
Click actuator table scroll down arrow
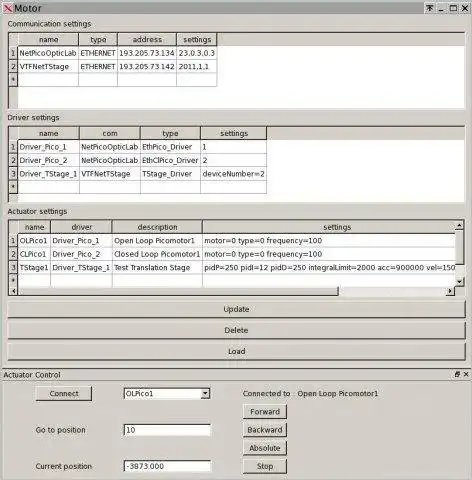[459, 282]
